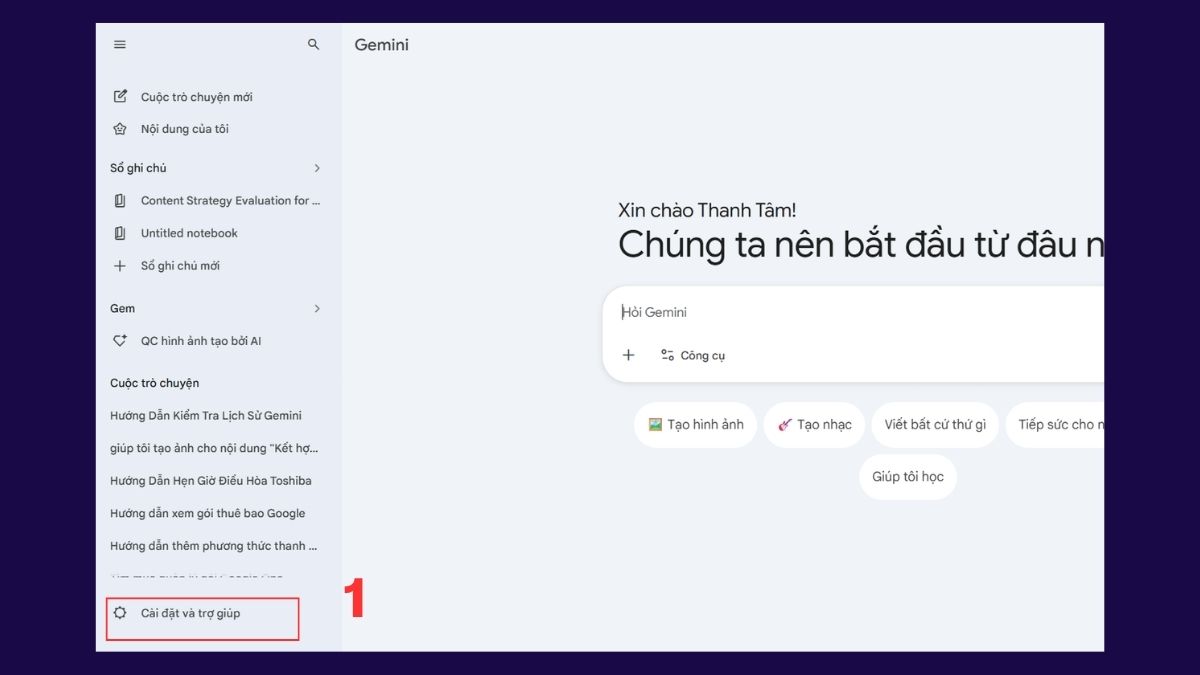Open the Công cụ tools menu
The image size is (1200, 675).
pos(693,355)
